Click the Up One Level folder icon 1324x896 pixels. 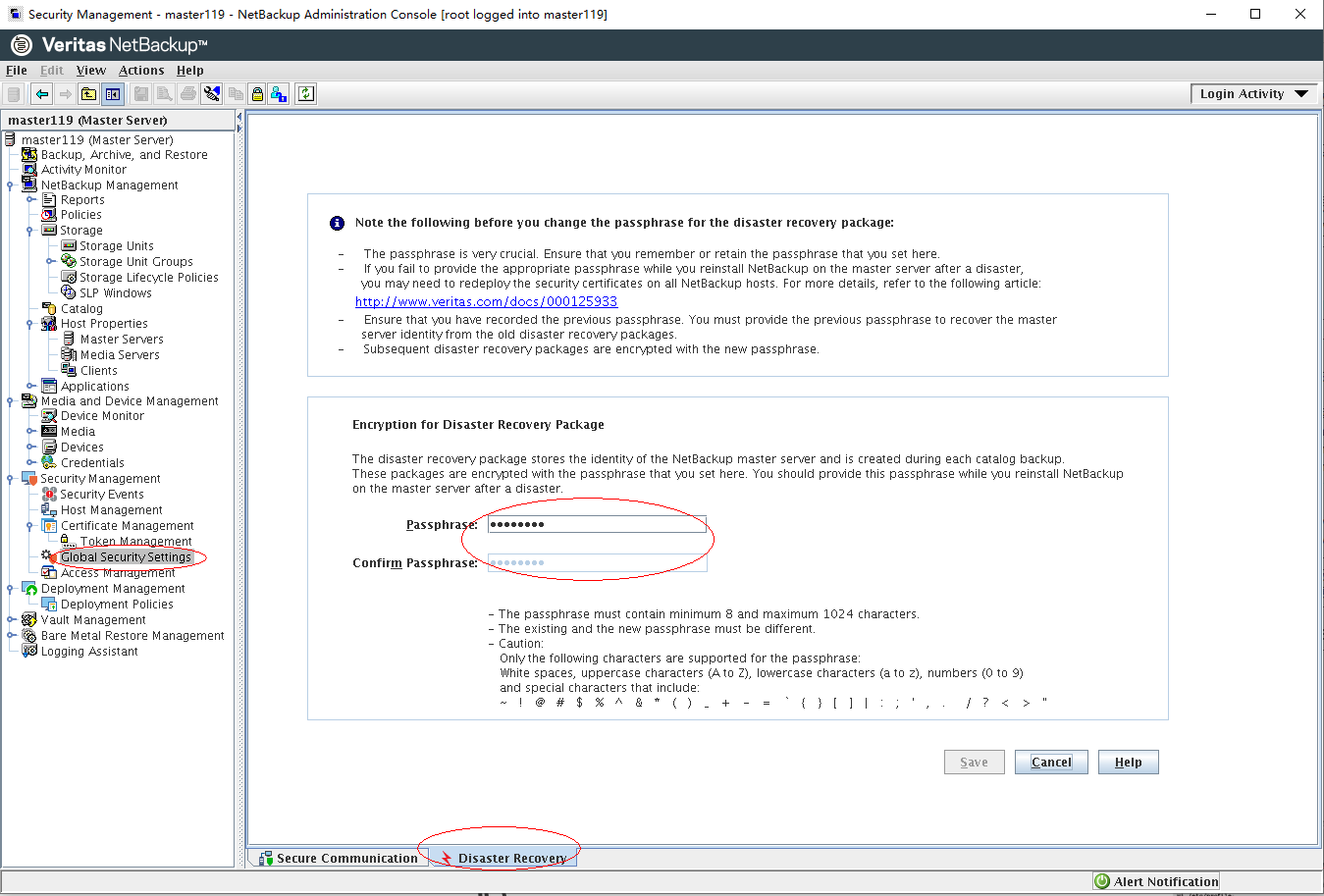click(x=88, y=94)
